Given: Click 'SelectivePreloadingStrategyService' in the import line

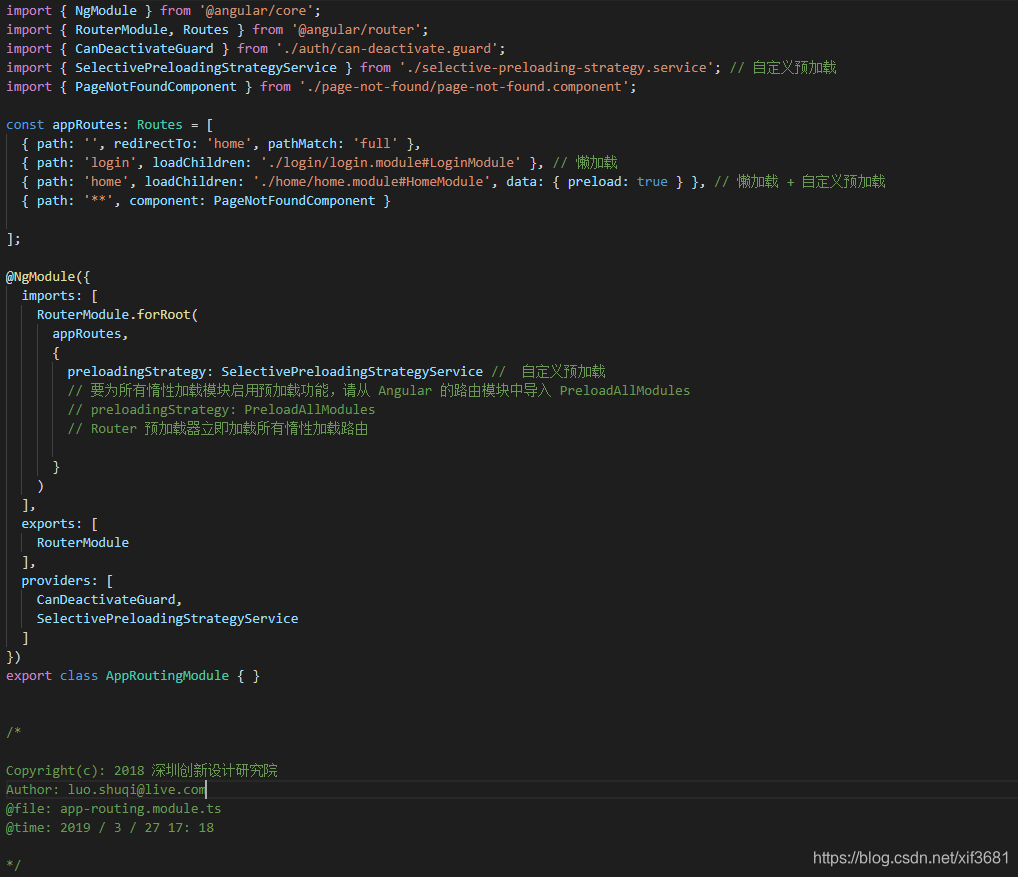Looking at the screenshot, I should pyautogui.click(x=206, y=68).
